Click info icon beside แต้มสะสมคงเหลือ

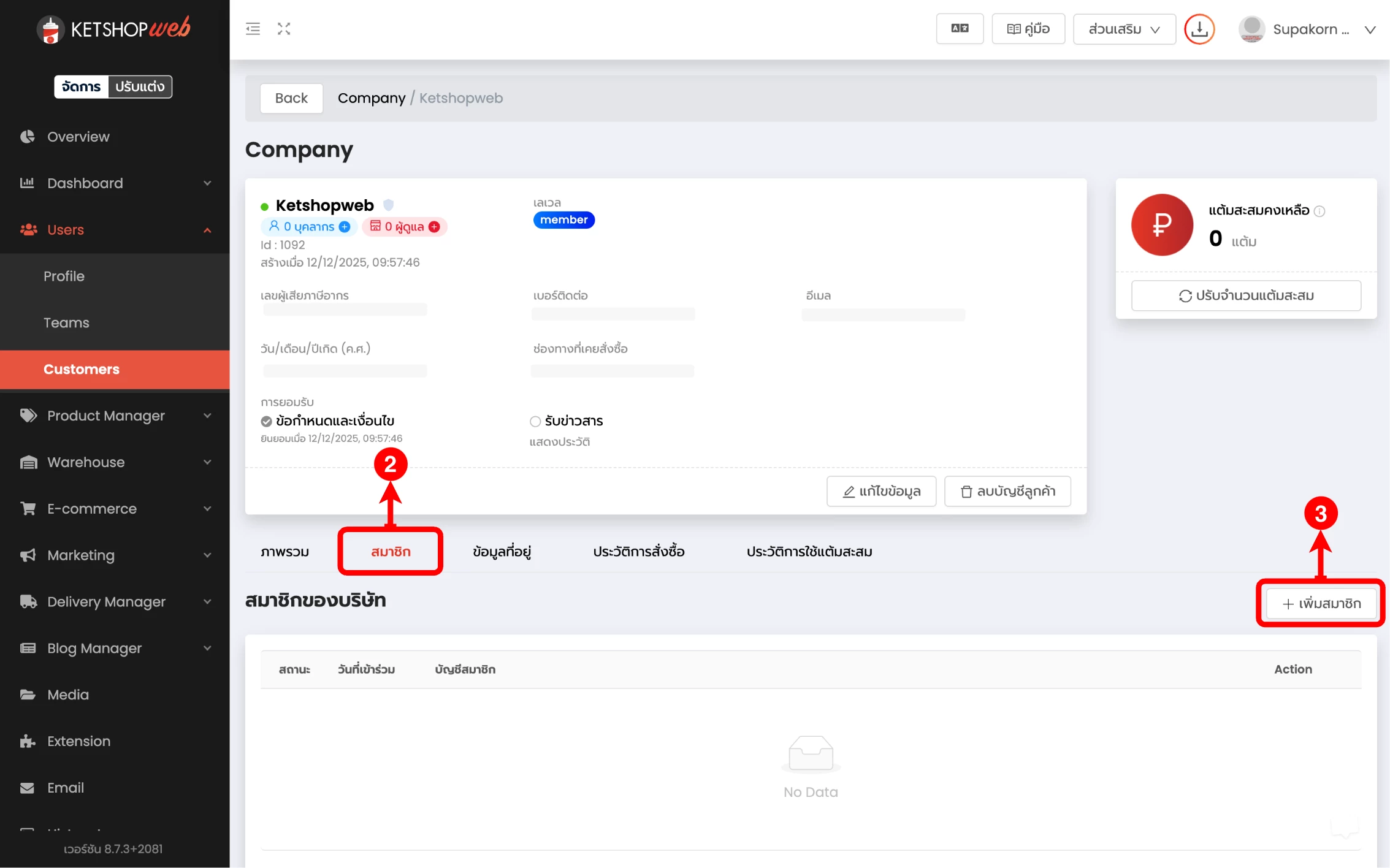point(1319,211)
